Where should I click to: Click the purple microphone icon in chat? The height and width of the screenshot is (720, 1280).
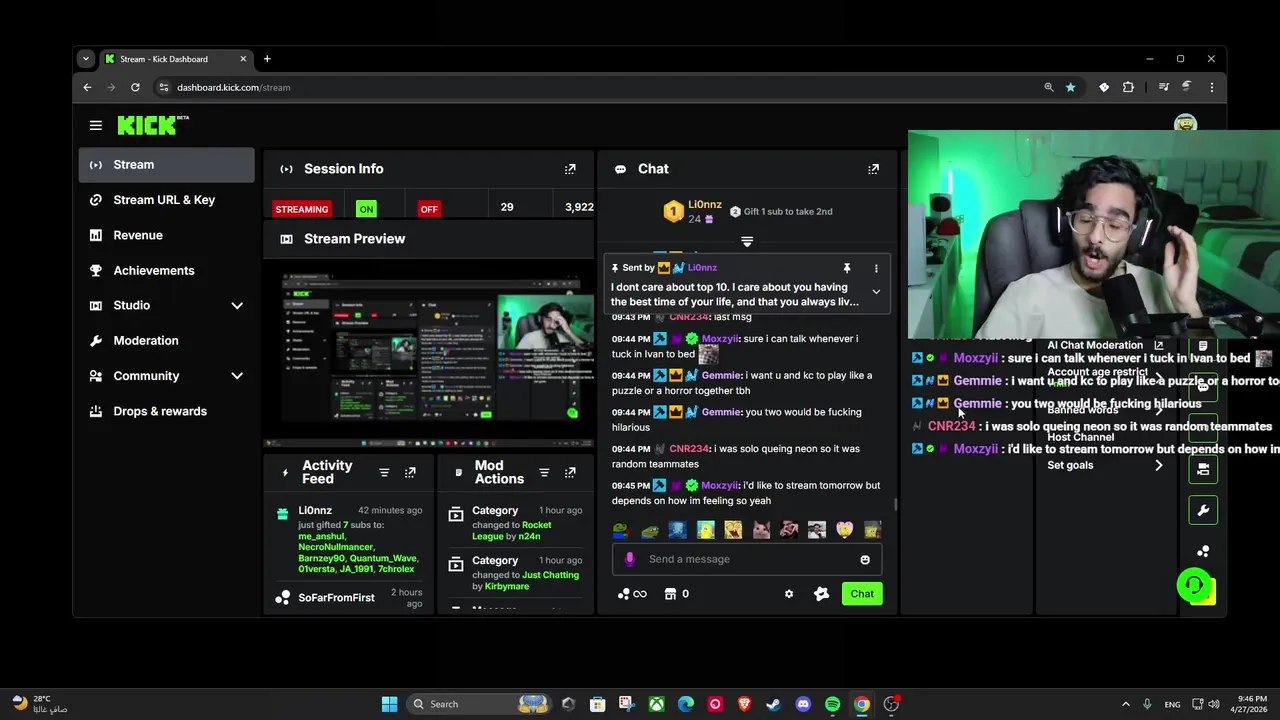point(629,559)
